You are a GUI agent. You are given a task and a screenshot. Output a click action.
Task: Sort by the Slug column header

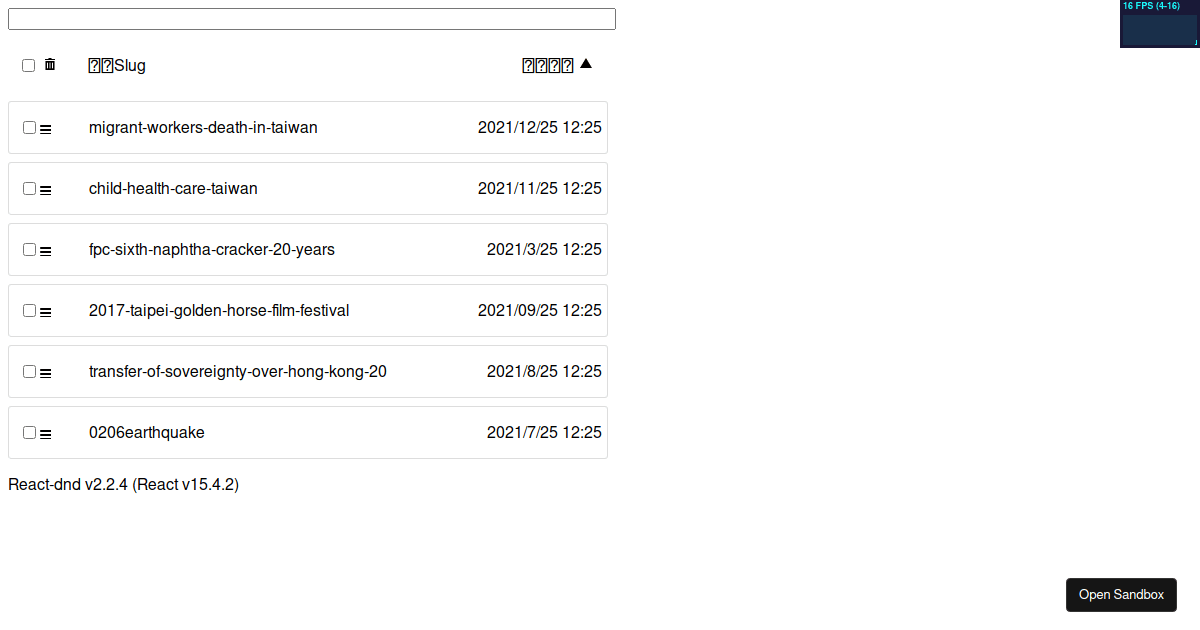click(x=117, y=66)
